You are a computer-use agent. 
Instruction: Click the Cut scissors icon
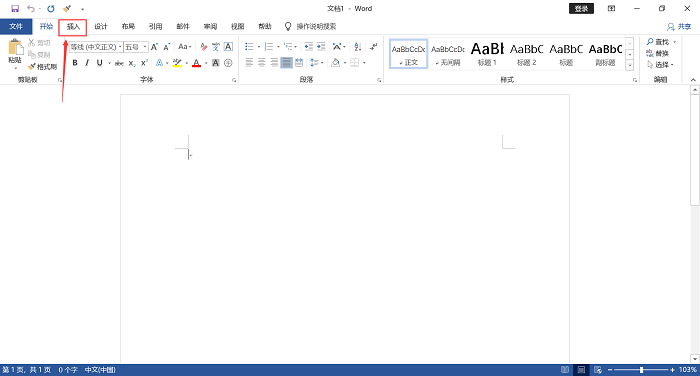[x=39, y=43]
